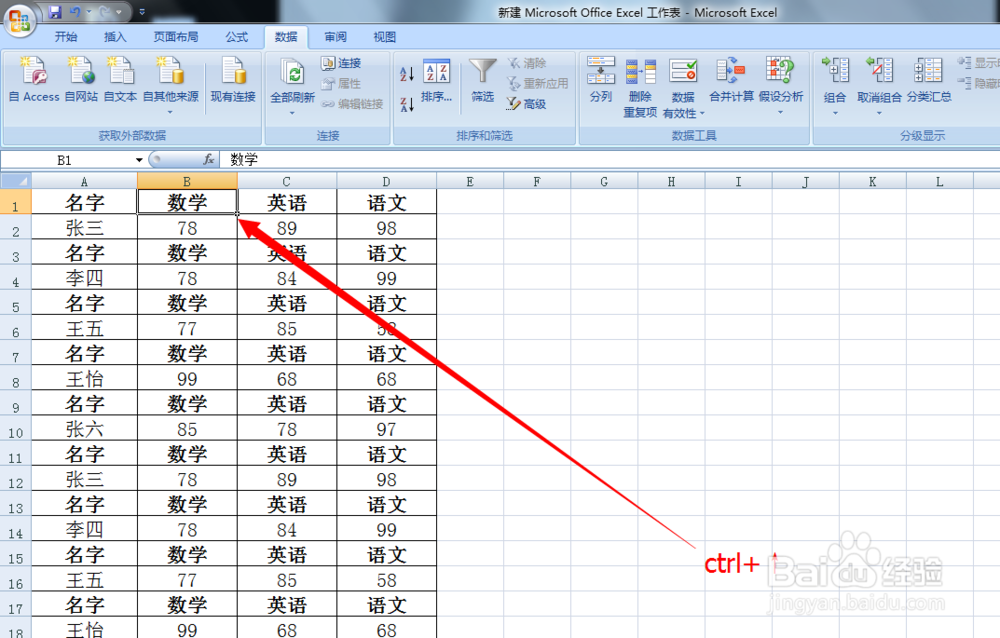Click cell D1 containing 语文
1000x638 pixels.
pyautogui.click(x=386, y=203)
